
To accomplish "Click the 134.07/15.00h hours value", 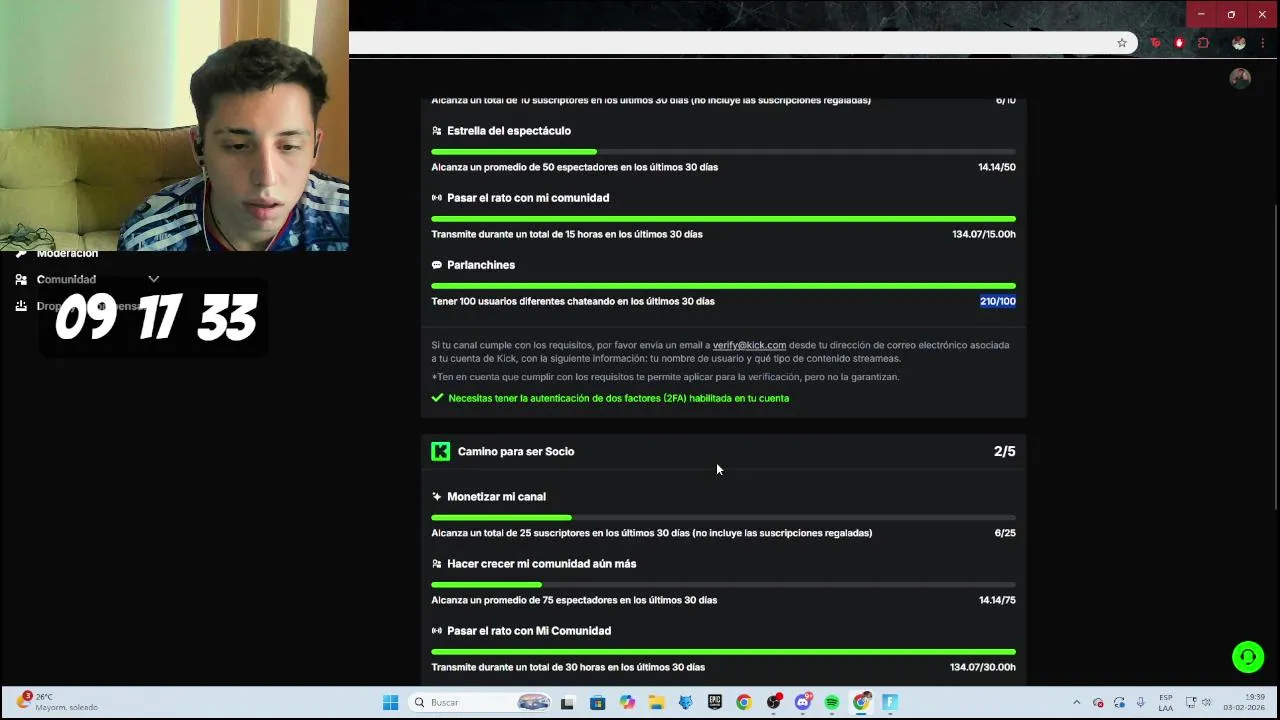I will coord(984,234).
